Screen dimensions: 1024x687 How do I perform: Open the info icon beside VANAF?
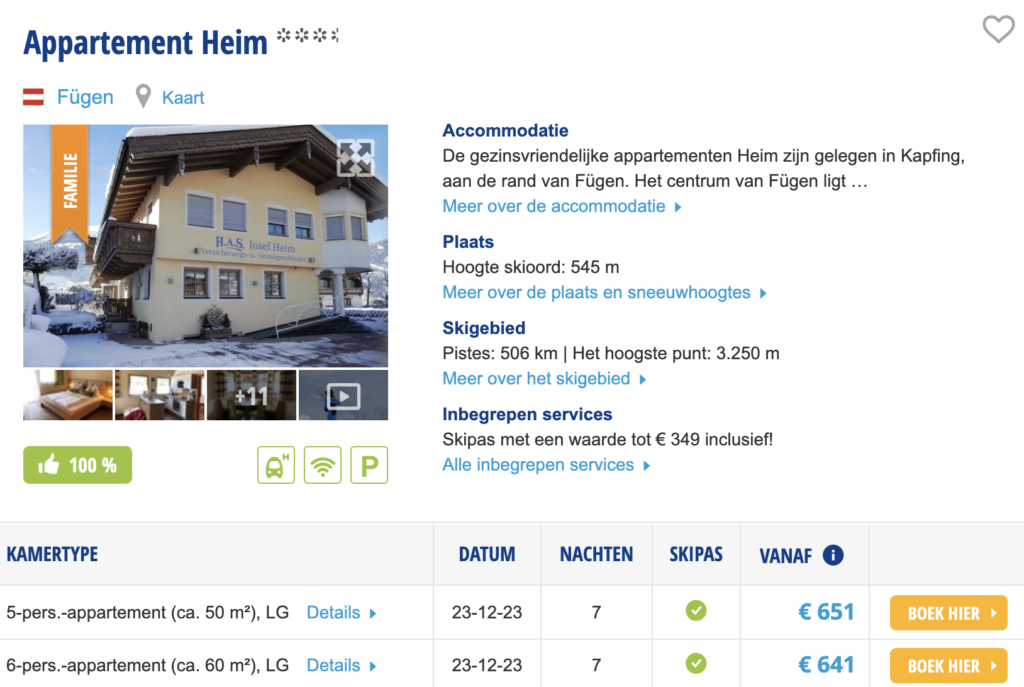coord(833,555)
